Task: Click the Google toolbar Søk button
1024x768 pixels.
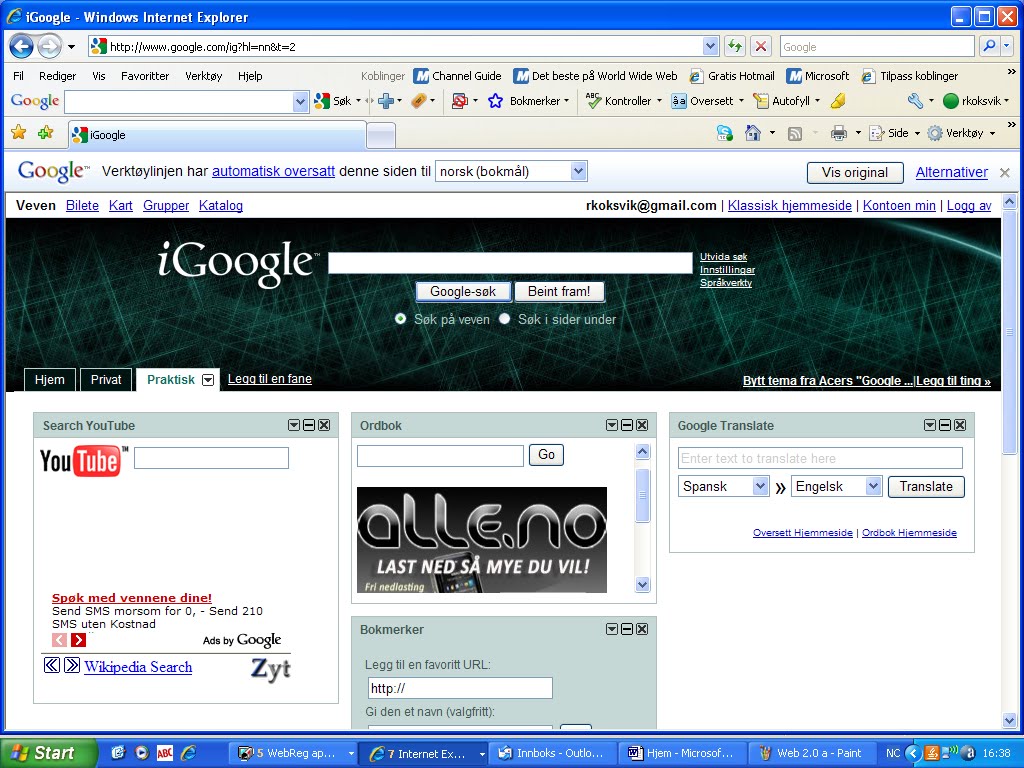Action: [x=337, y=101]
